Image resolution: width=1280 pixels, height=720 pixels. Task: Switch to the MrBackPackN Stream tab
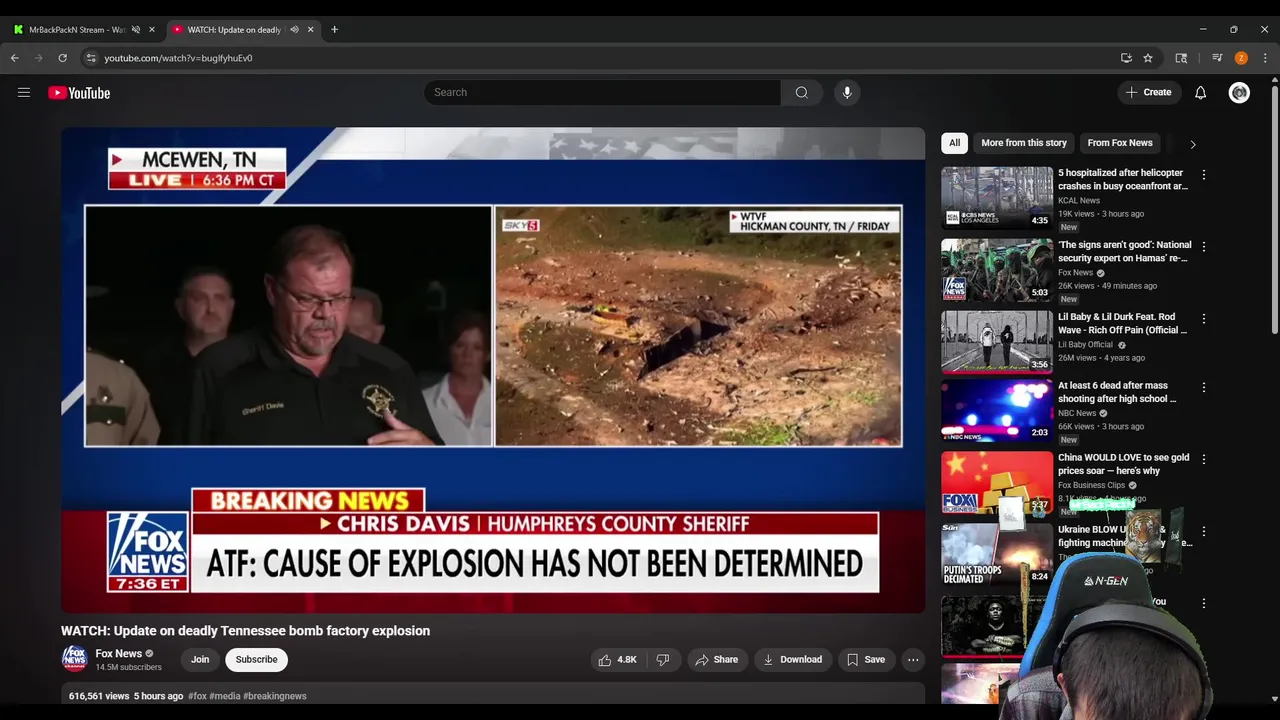[76, 30]
